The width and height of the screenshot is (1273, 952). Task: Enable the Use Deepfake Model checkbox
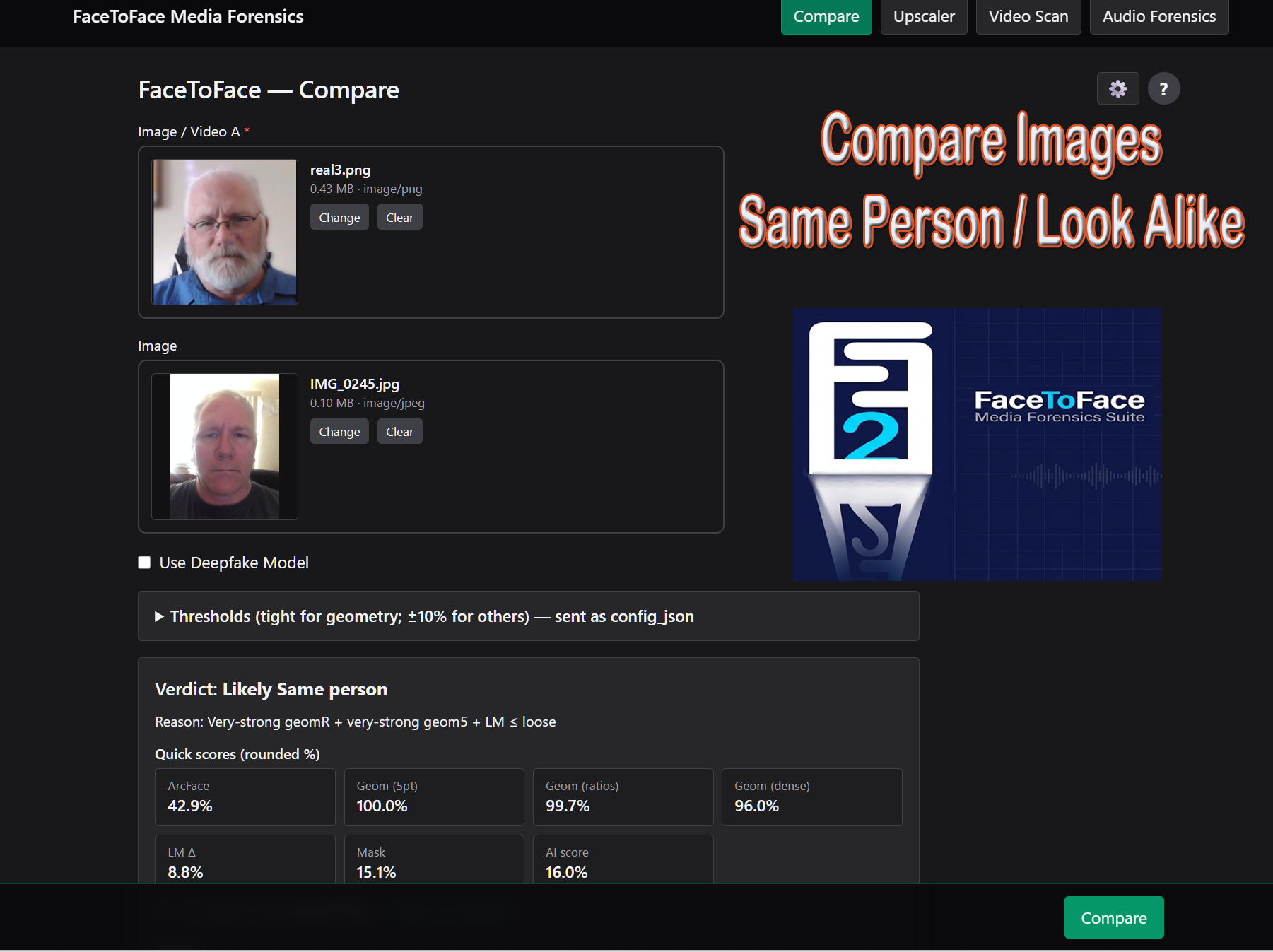click(x=145, y=563)
